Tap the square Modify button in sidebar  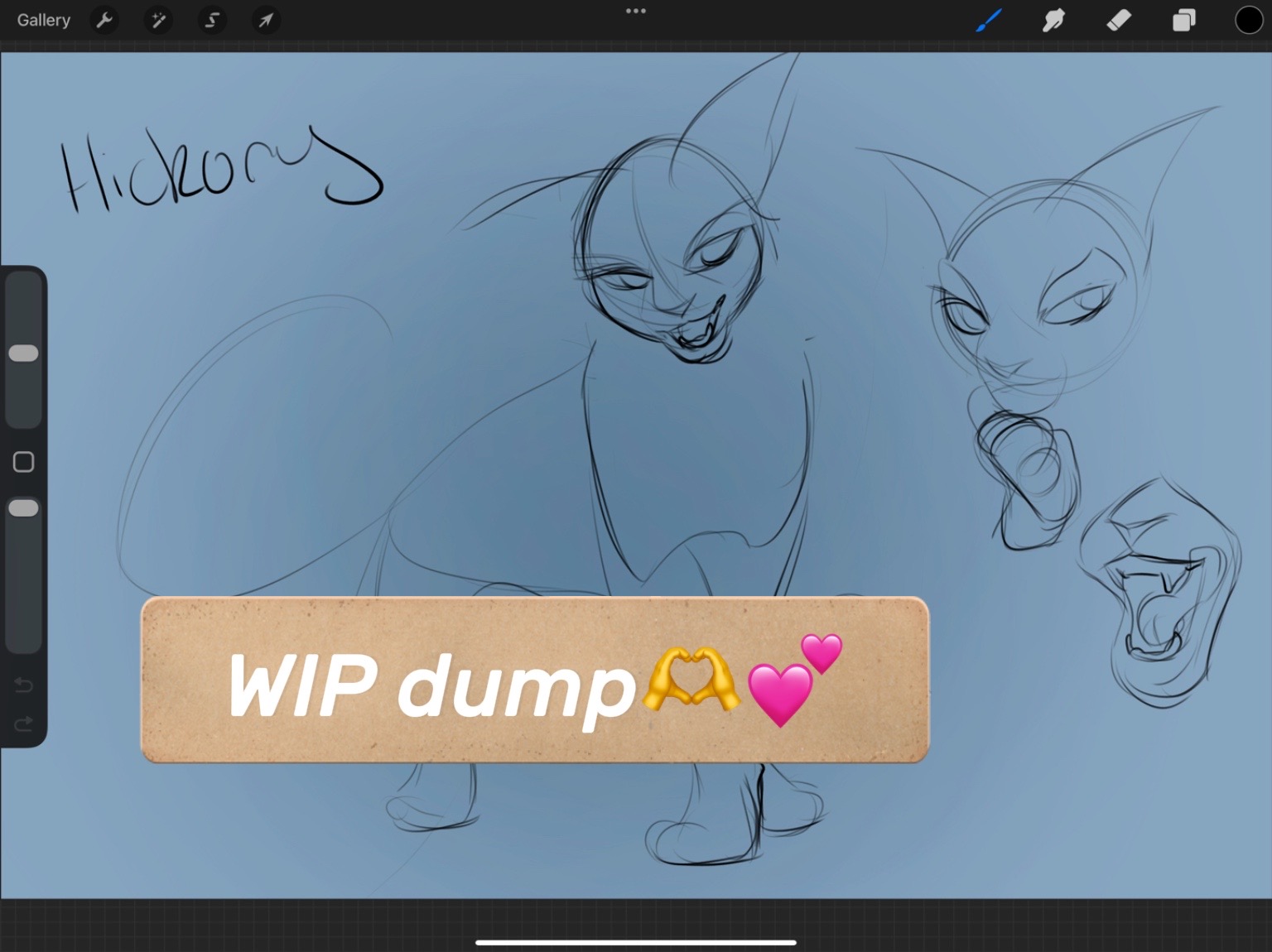point(23,462)
